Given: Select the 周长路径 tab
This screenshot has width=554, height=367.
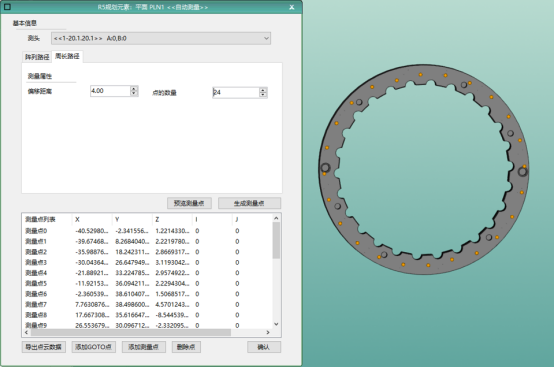Looking at the screenshot, I should pos(67,56).
